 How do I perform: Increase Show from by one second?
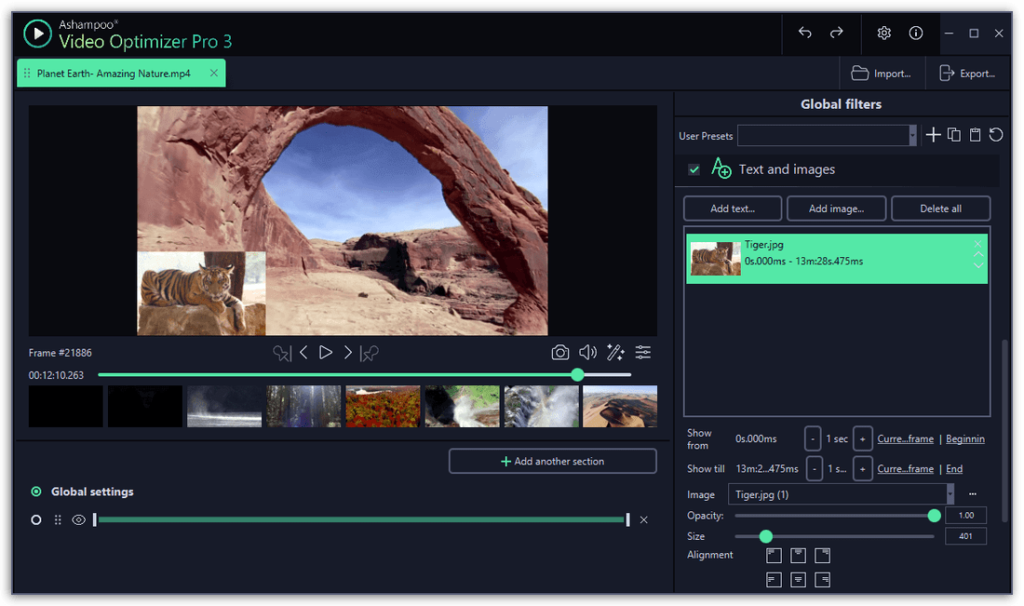tap(862, 439)
